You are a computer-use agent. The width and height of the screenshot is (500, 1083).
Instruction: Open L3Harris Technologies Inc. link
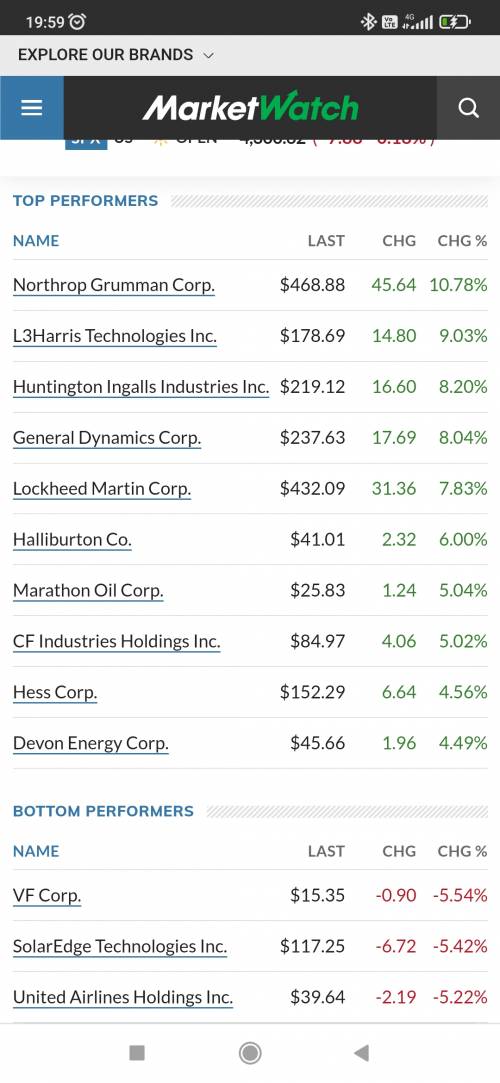[115, 336]
